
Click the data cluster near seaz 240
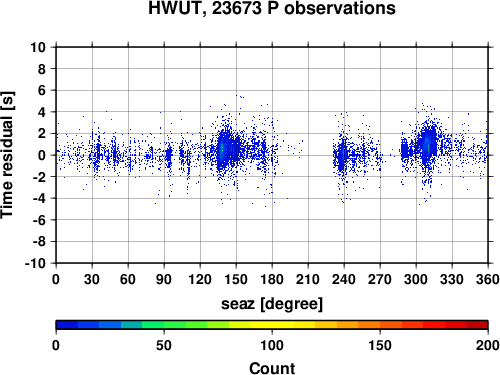click(342, 155)
